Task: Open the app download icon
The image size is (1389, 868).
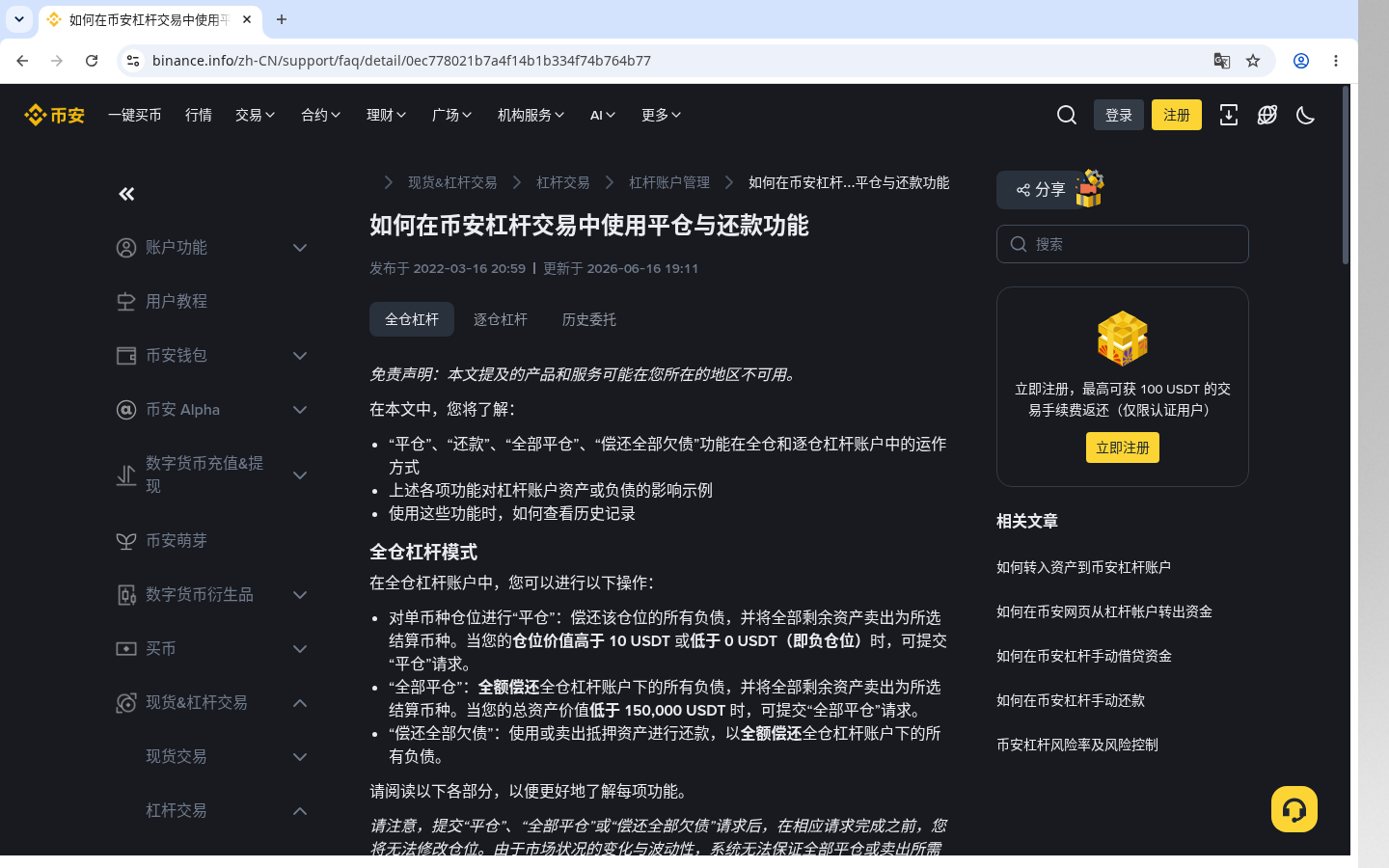Action: [x=1229, y=115]
